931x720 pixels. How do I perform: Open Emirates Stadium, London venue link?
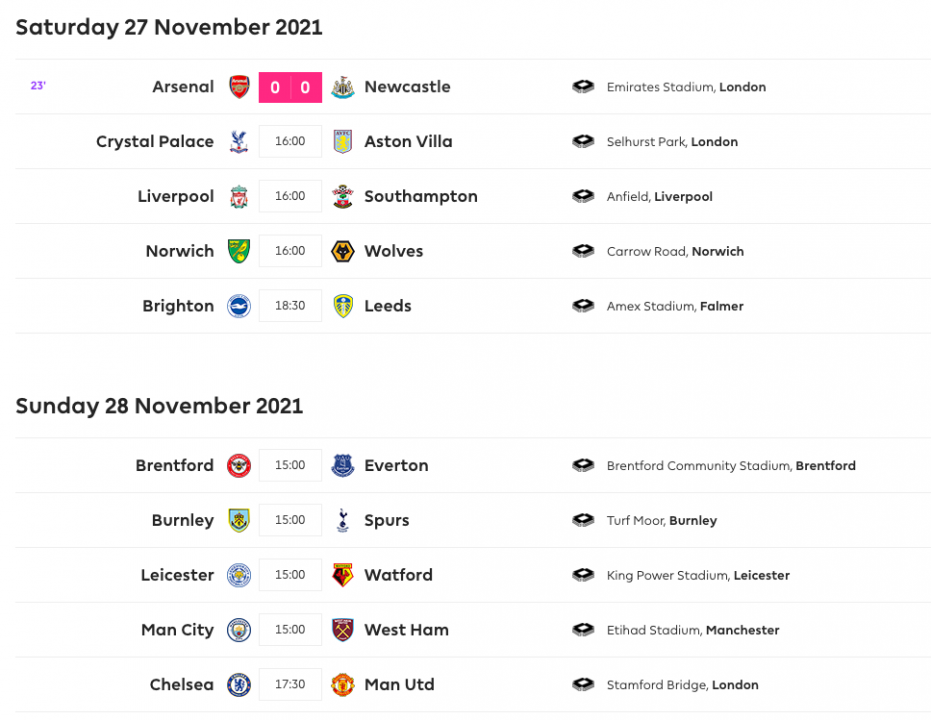pos(686,87)
